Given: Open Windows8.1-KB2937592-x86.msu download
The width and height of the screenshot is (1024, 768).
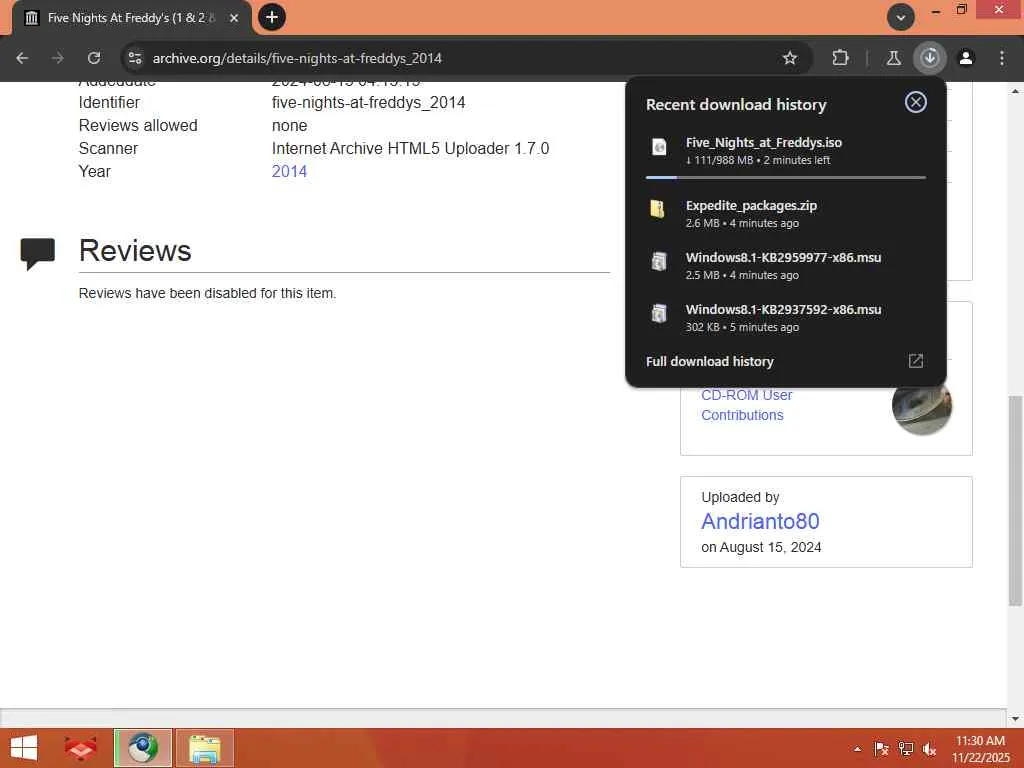Looking at the screenshot, I should tap(786, 318).
